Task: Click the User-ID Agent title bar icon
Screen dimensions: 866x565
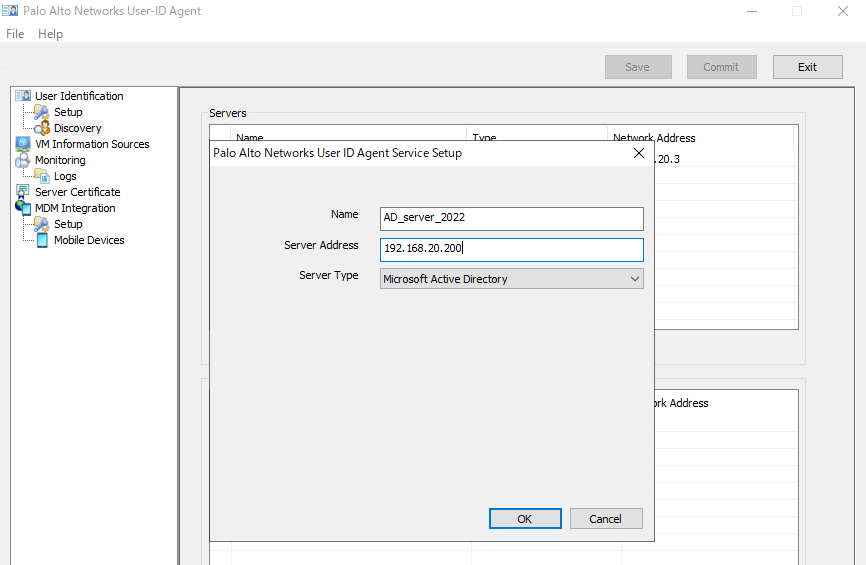Action: [x=10, y=10]
